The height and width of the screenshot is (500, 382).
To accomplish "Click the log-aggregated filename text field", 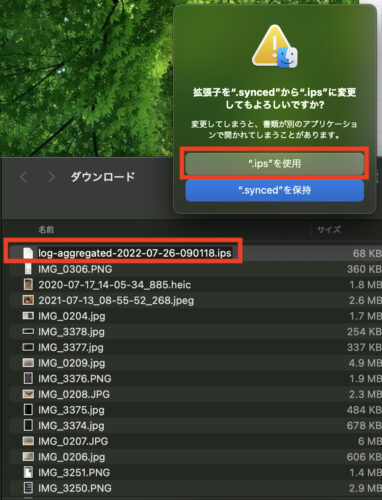I will coord(135,253).
